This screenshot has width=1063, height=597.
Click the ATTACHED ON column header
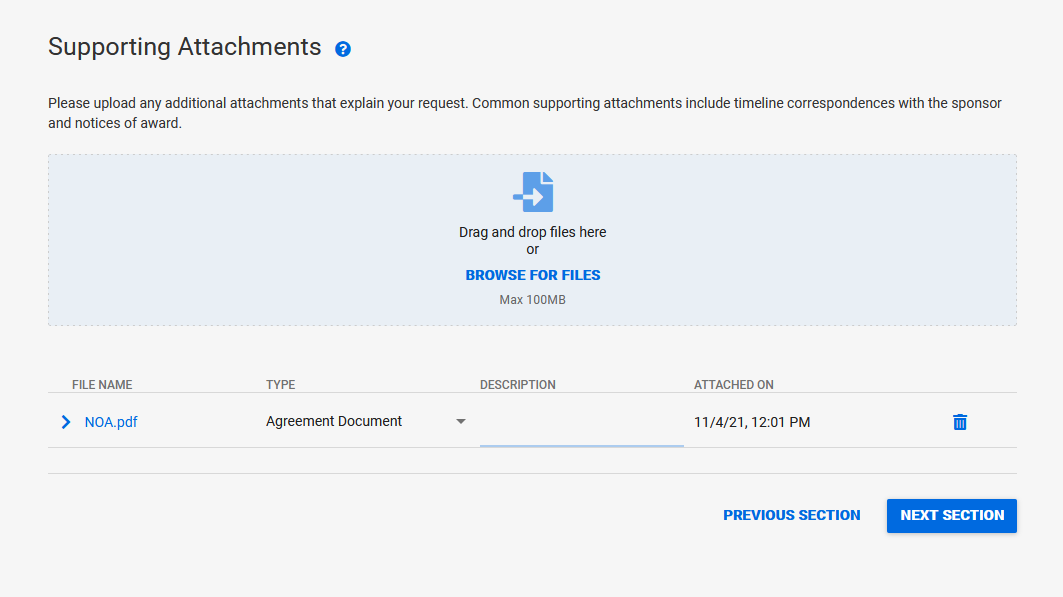coord(733,384)
